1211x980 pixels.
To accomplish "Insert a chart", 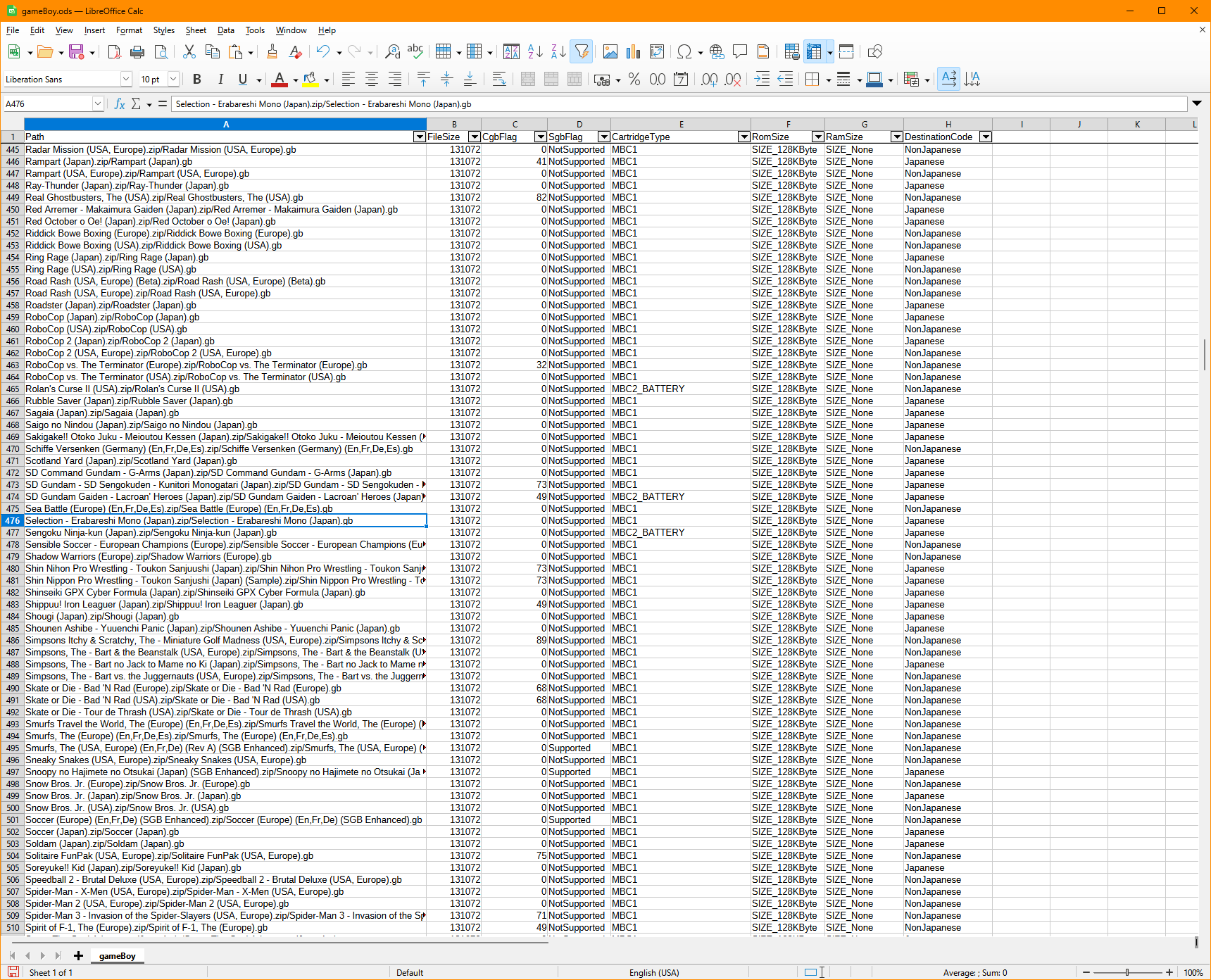I will point(634,51).
